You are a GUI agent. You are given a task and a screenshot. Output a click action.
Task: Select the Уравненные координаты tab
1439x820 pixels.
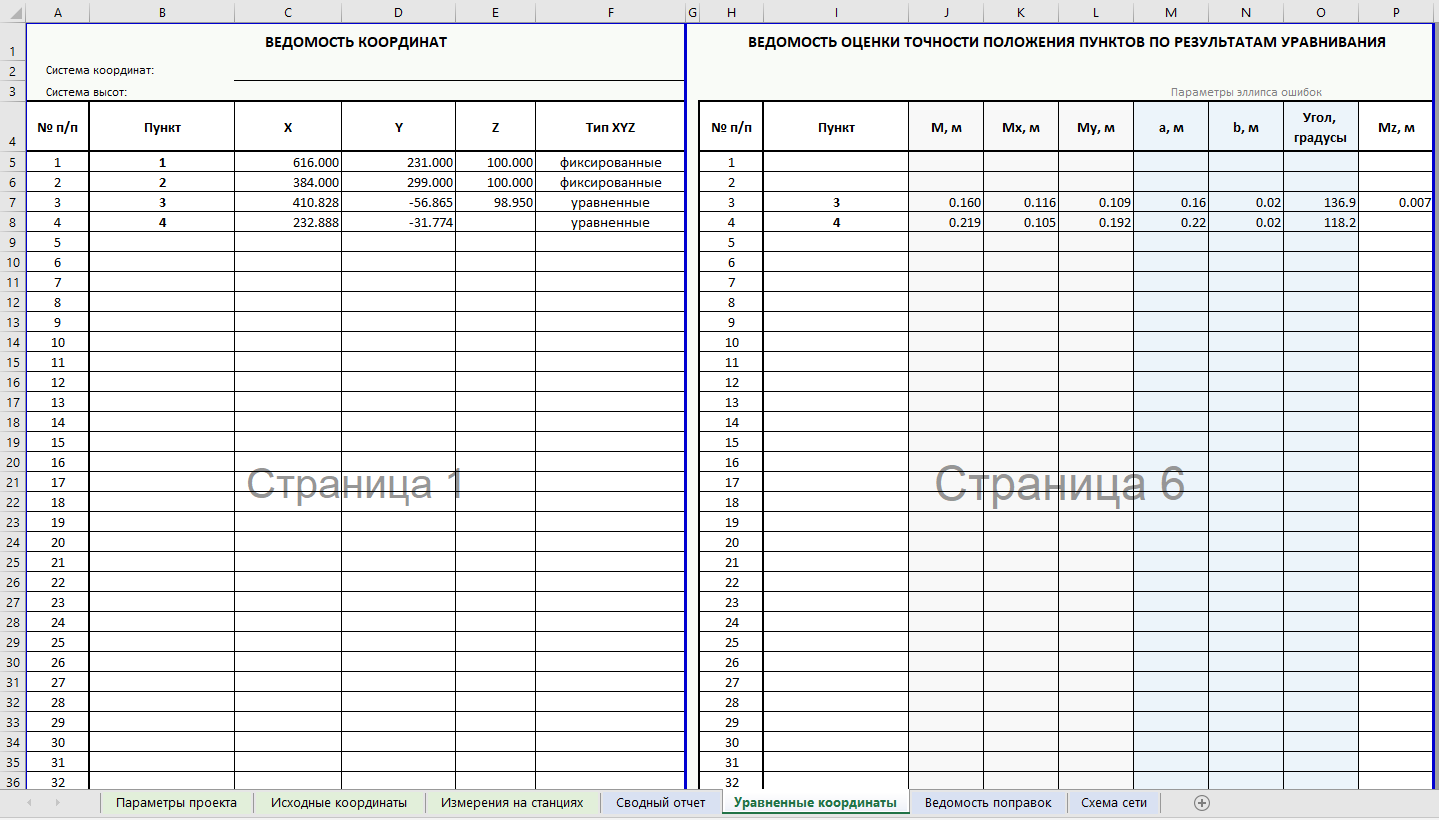(x=815, y=803)
